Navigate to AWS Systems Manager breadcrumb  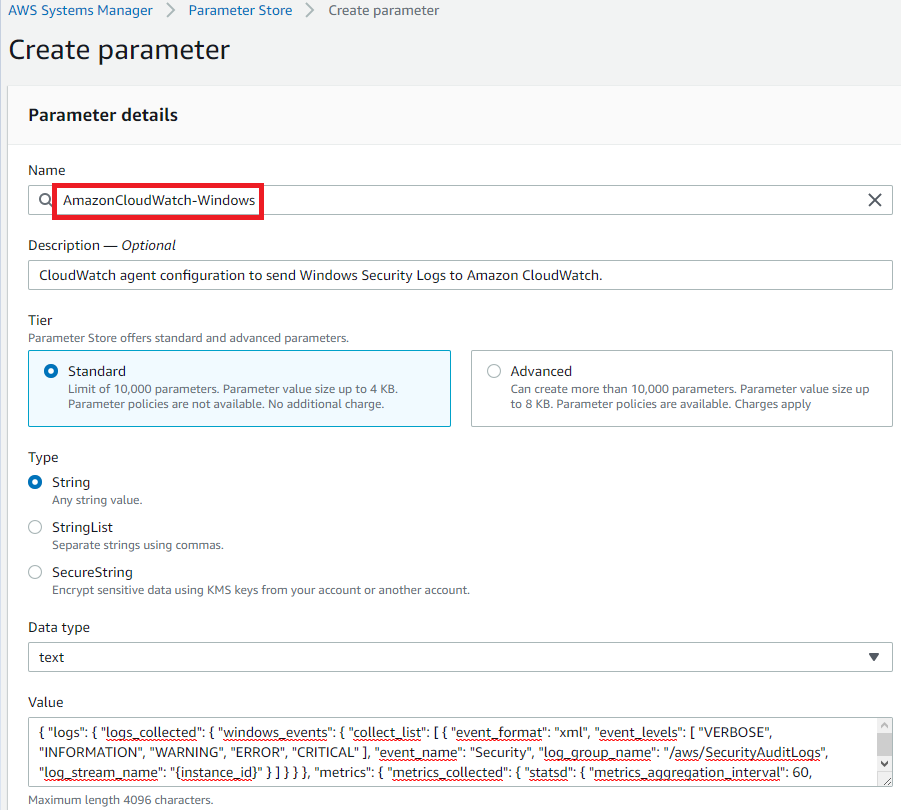(80, 10)
